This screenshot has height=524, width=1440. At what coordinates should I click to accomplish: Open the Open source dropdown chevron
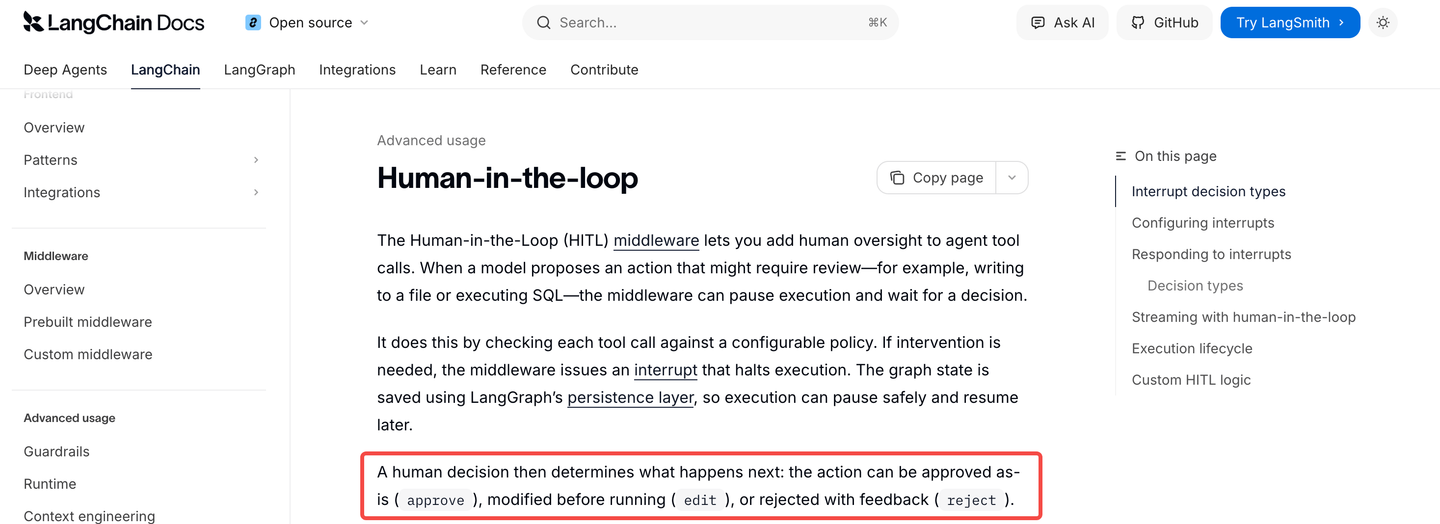364,22
